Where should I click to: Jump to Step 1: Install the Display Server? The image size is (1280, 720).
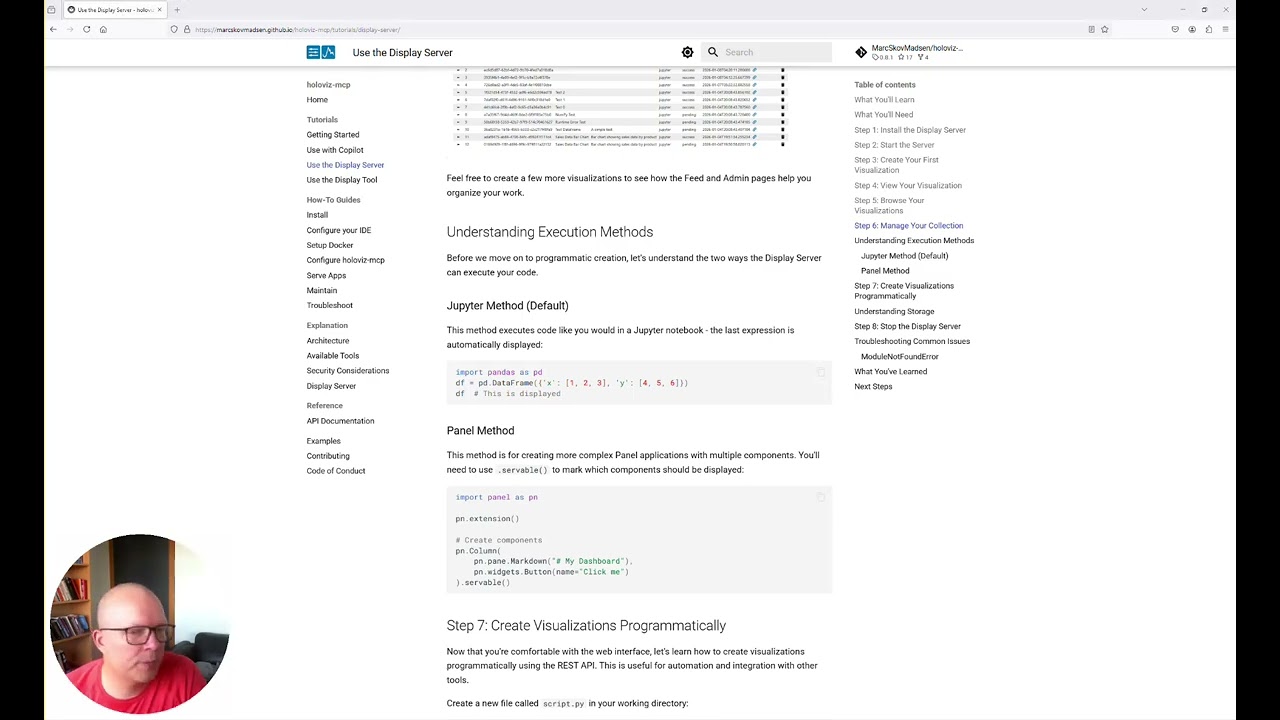coord(910,130)
